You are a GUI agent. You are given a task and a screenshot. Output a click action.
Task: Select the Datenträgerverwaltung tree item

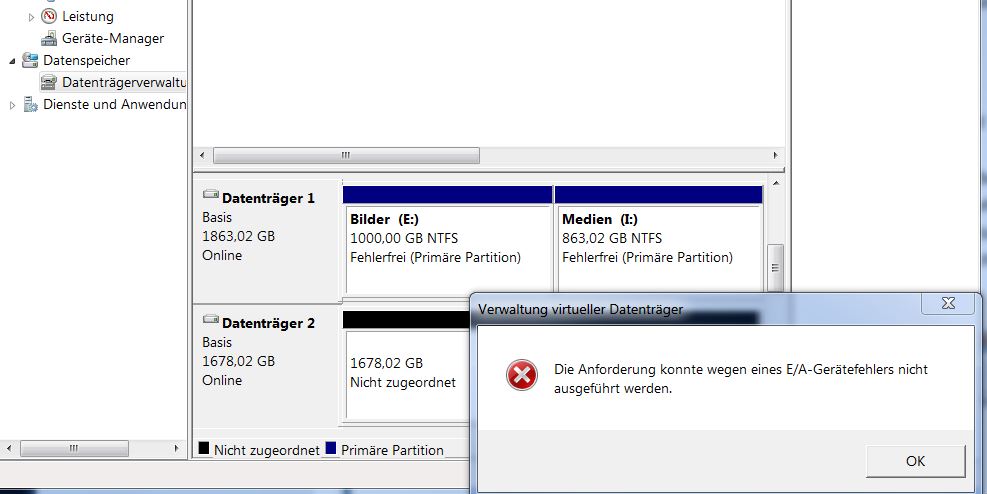pyautogui.click(x=124, y=82)
